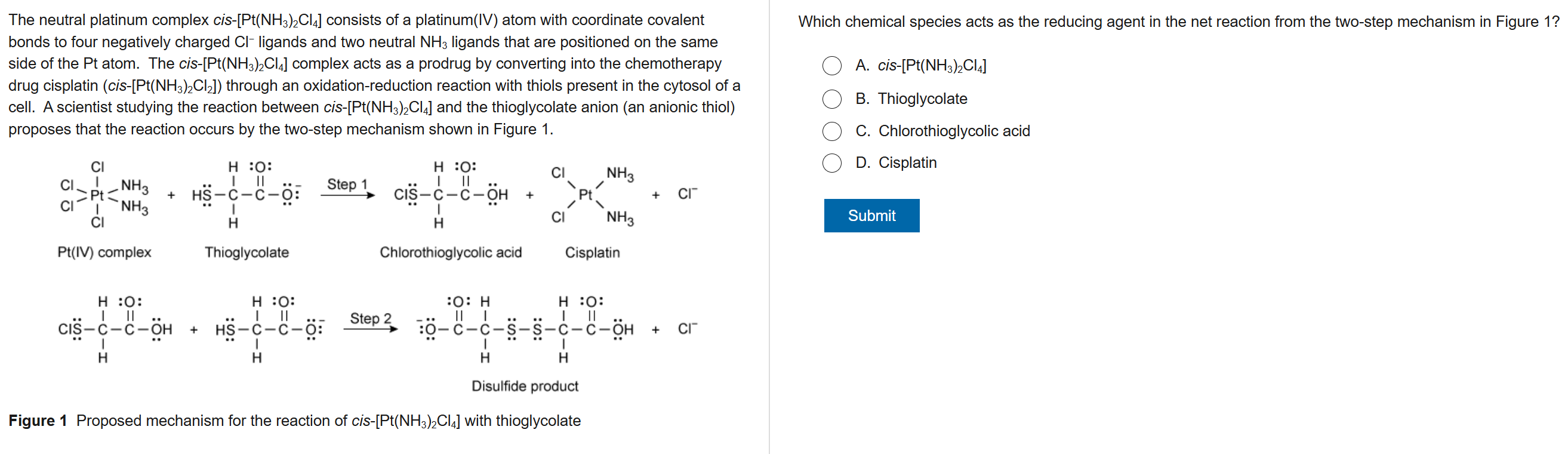
Task: Click the bold Figure 1 caption
Action: pyautogui.click(x=38, y=421)
